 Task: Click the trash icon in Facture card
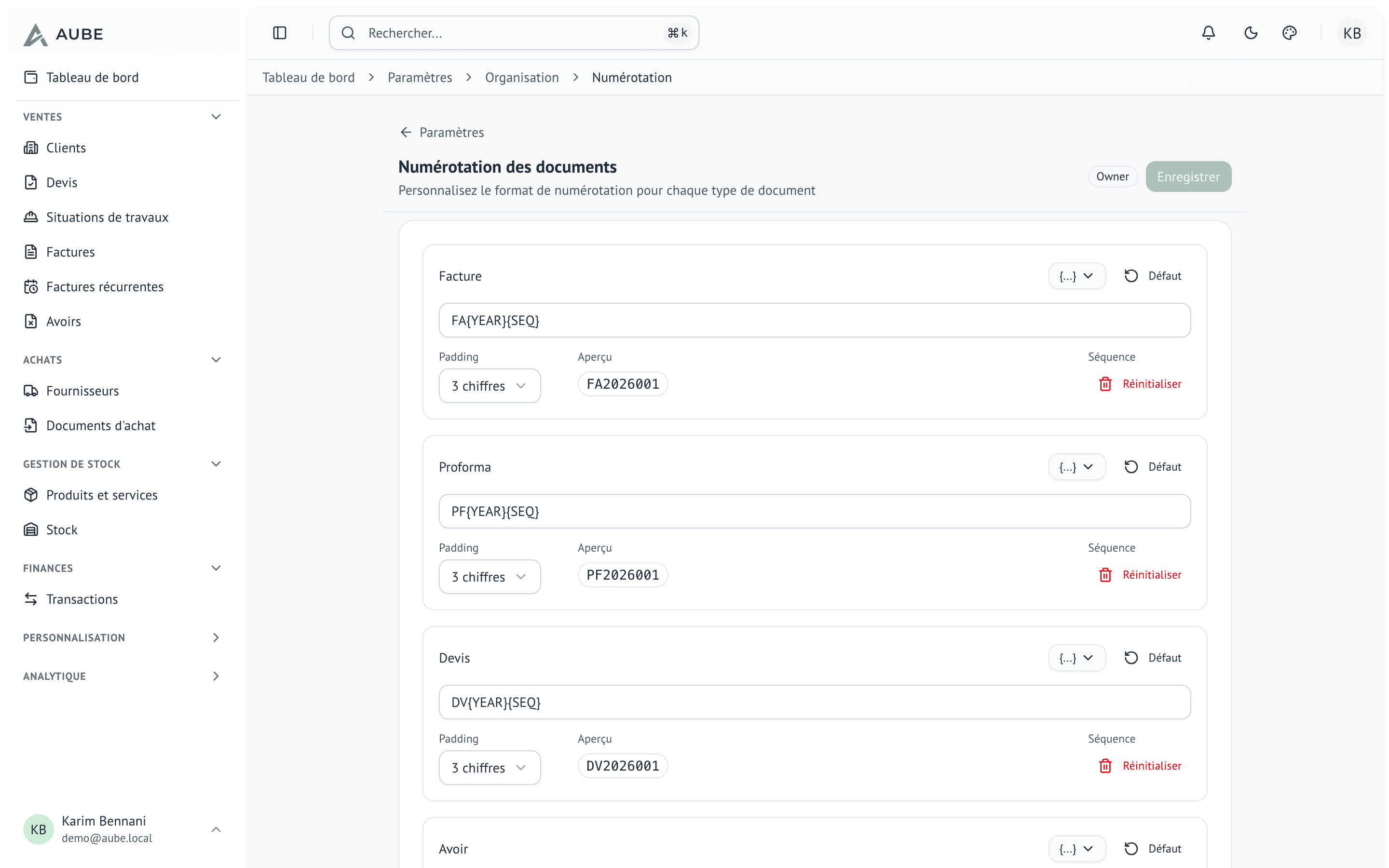pyautogui.click(x=1105, y=384)
